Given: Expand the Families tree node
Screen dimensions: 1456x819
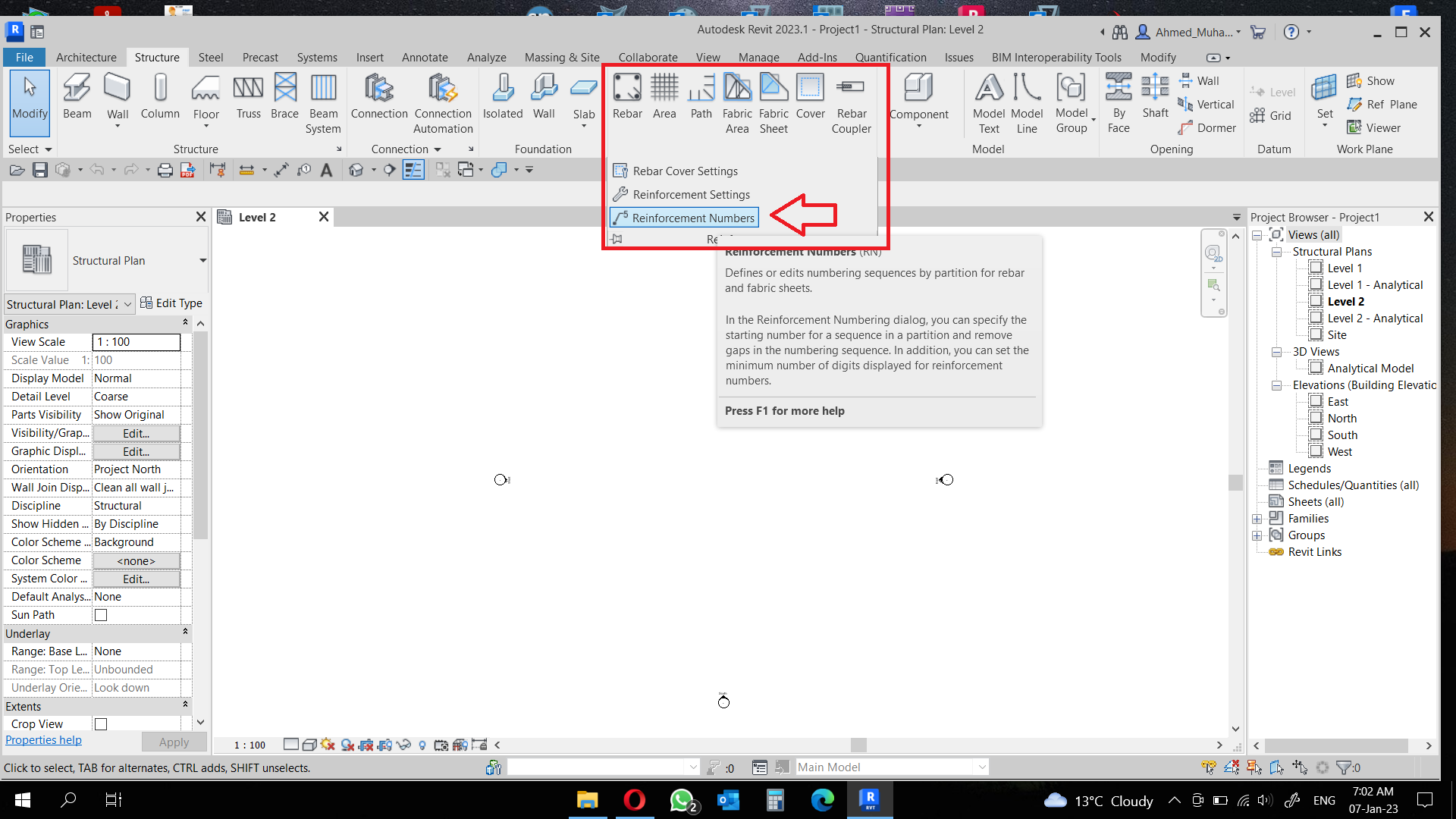Looking at the screenshot, I should coord(1257,519).
